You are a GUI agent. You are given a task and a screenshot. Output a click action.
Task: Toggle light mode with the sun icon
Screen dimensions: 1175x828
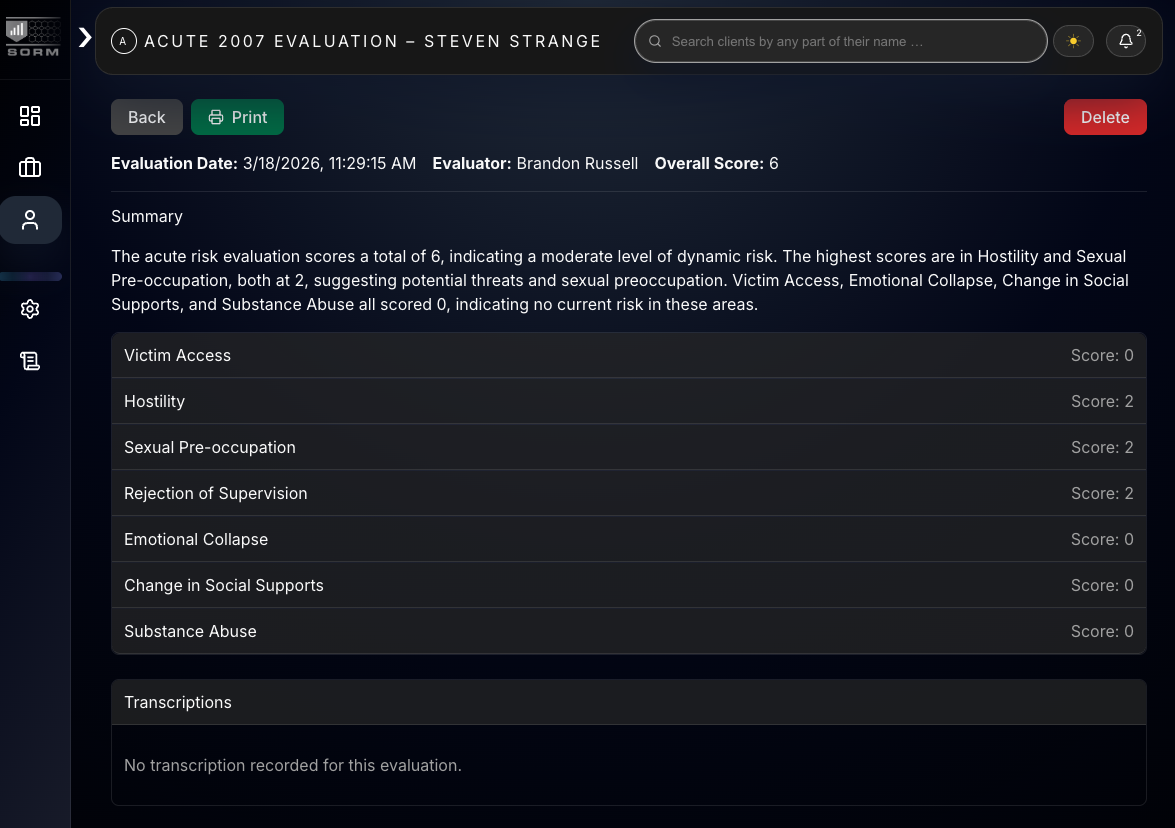(x=1073, y=40)
